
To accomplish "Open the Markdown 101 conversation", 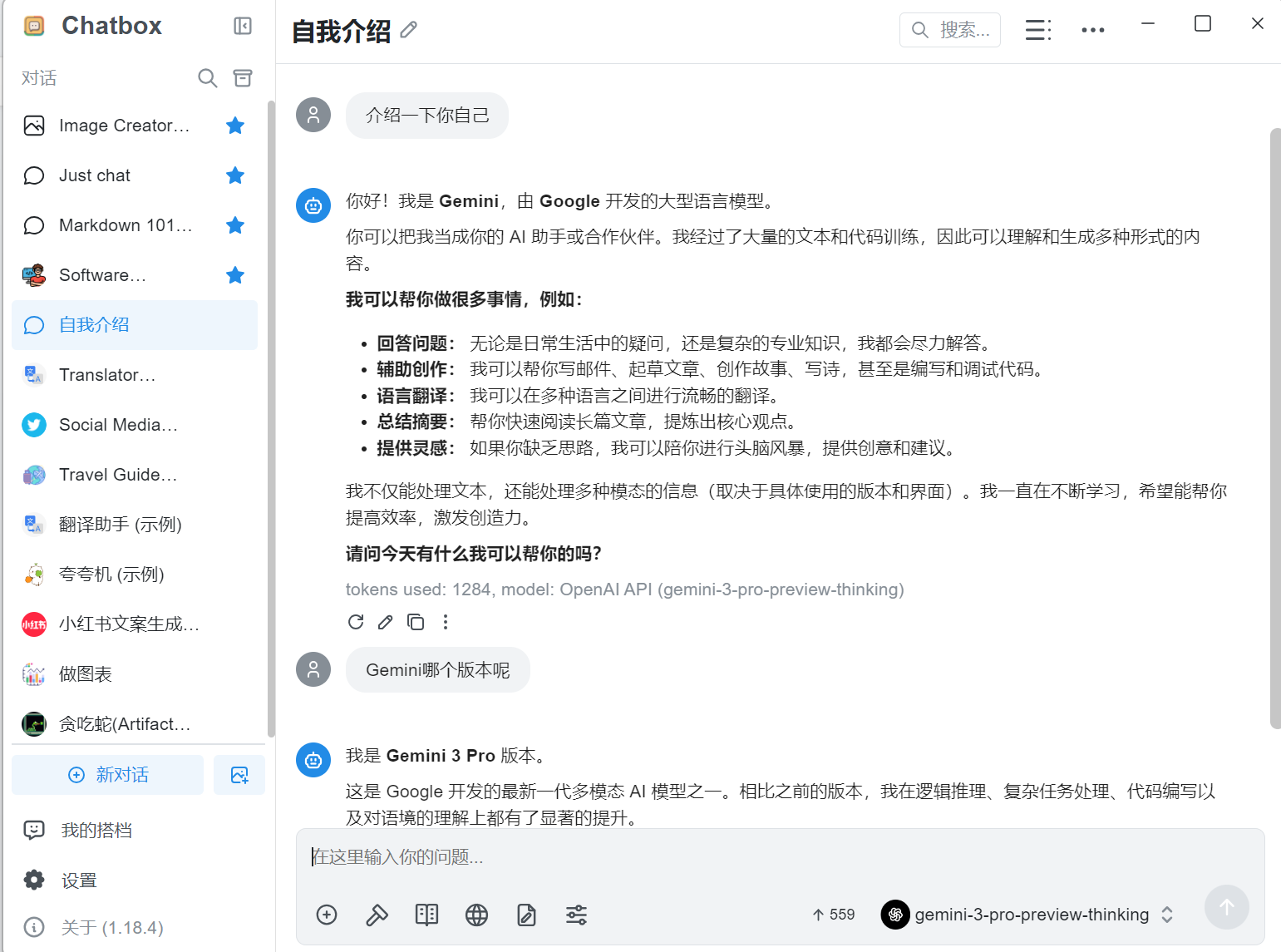I will point(135,225).
